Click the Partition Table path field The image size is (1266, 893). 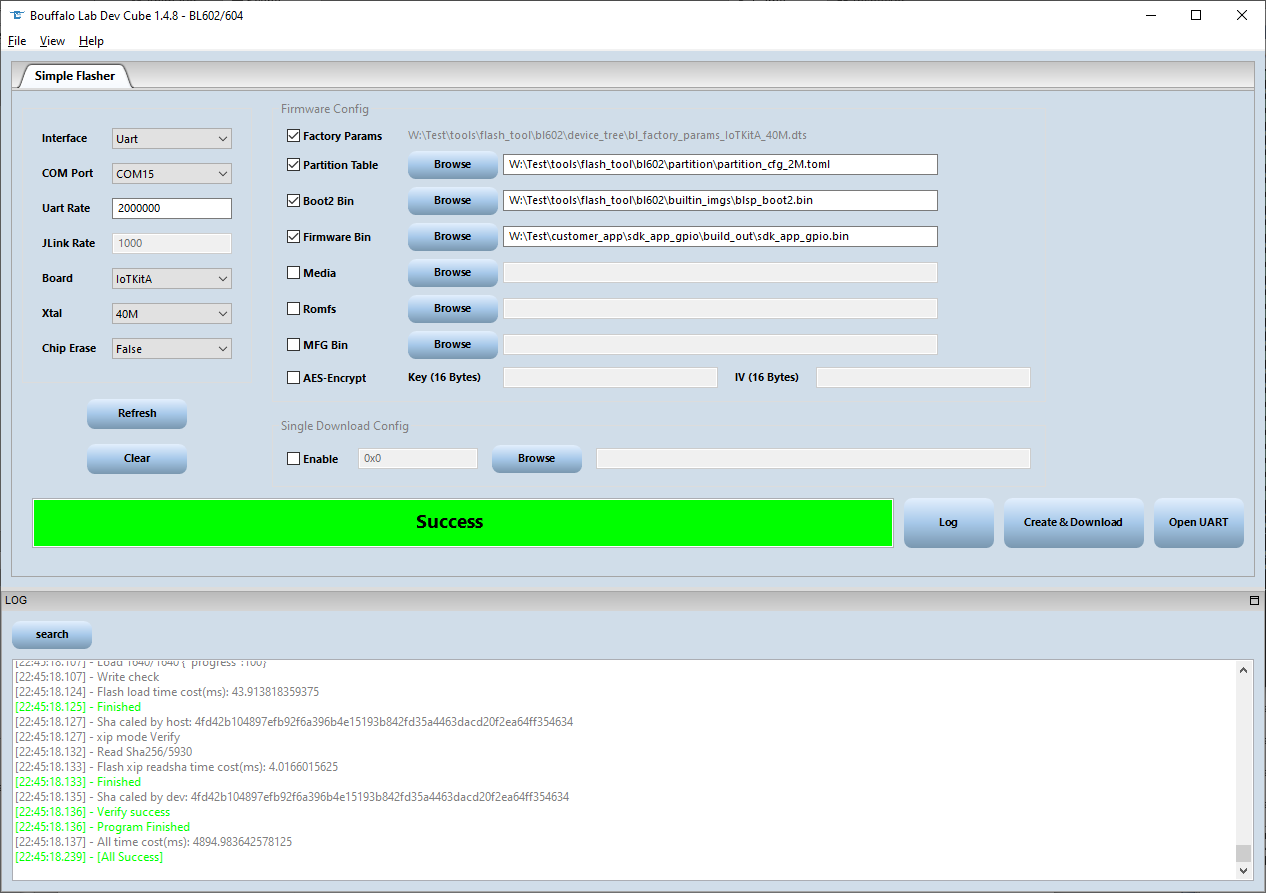(x=720, y=165)
